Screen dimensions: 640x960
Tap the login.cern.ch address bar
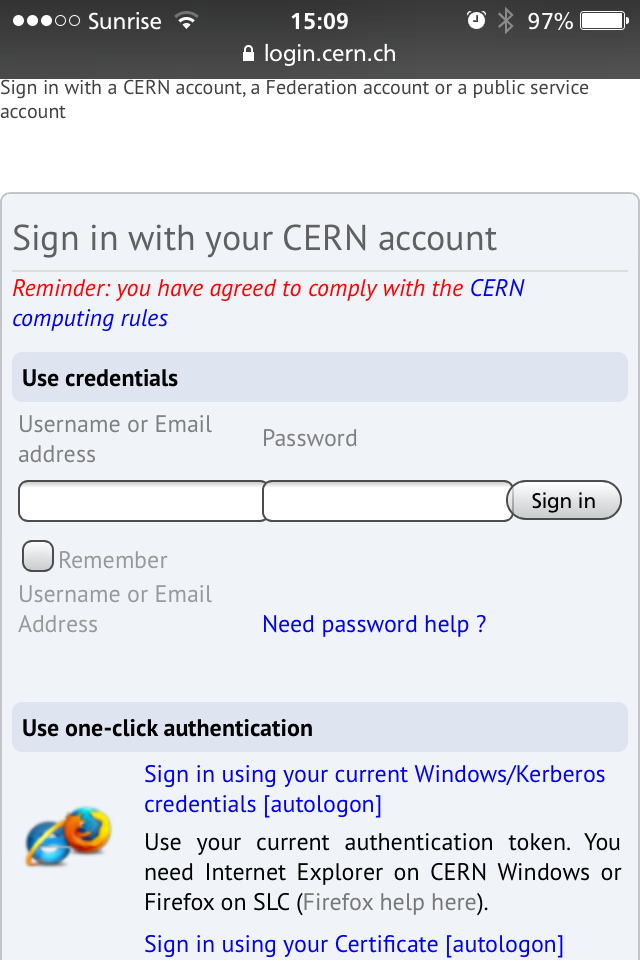(x=320, y=53)
